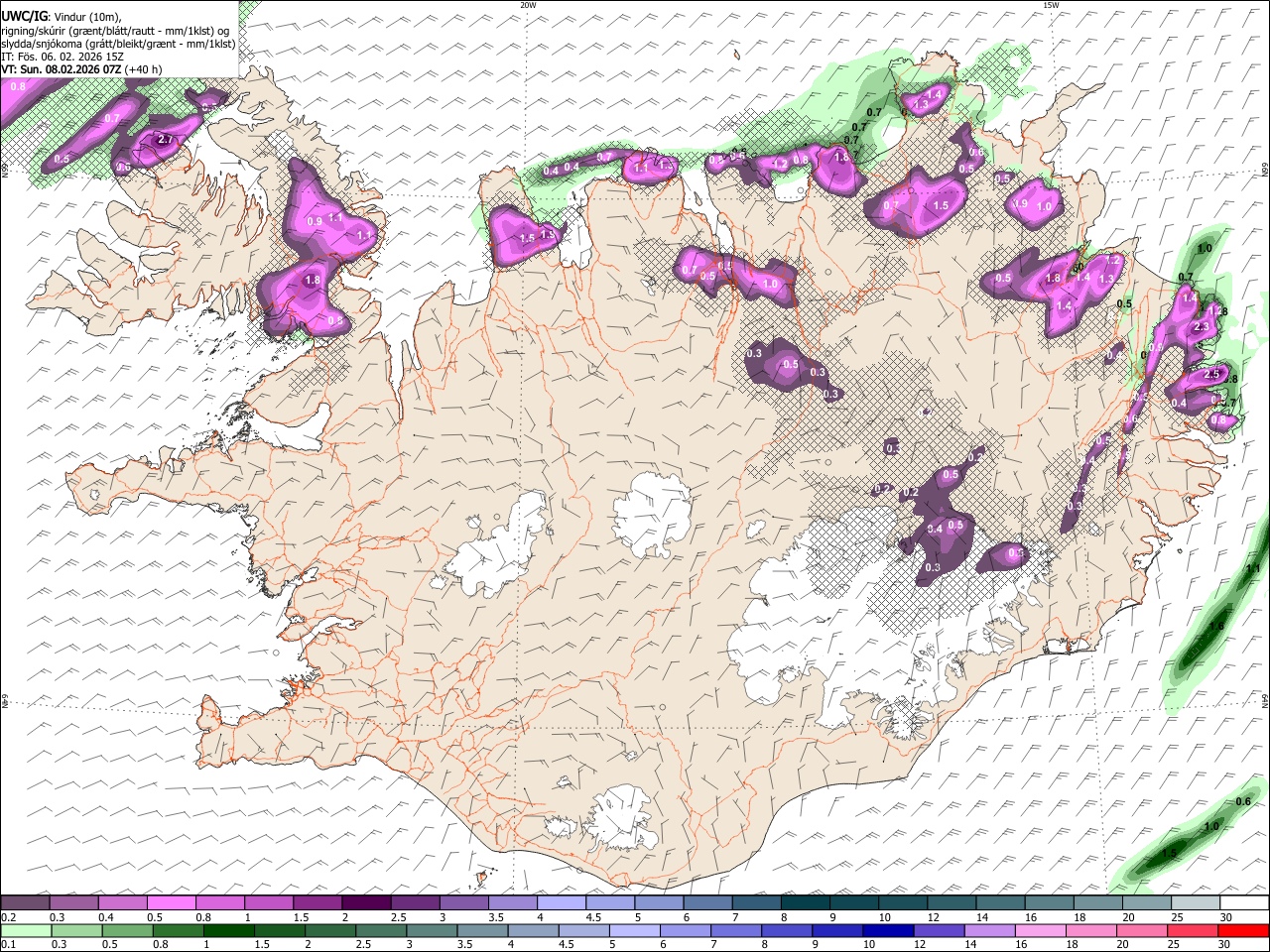Pick the lilac rain swatch between 14 and 16

coord(990,930)
